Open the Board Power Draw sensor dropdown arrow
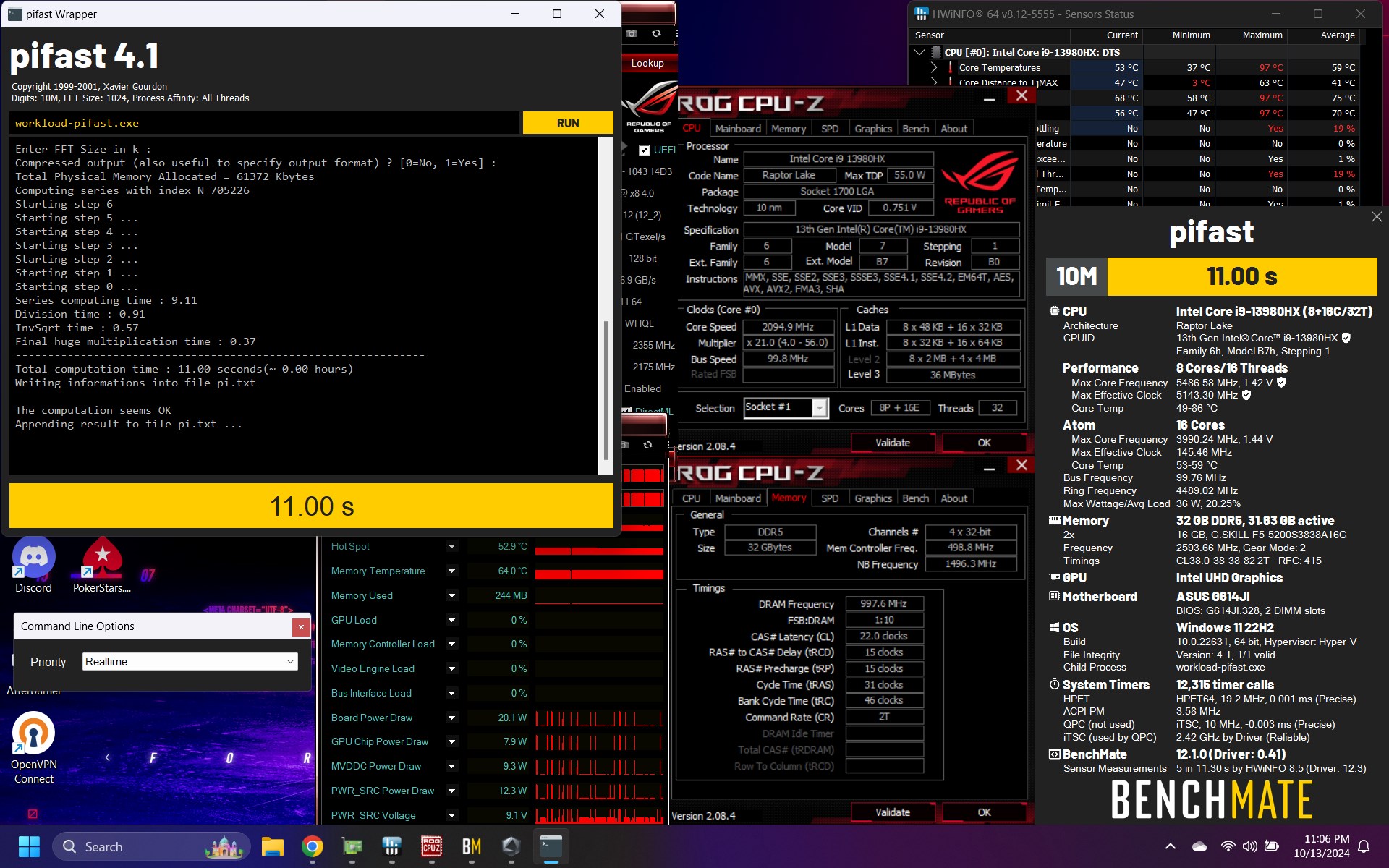This screenshot has width=1389, height=868. point(451,718)
